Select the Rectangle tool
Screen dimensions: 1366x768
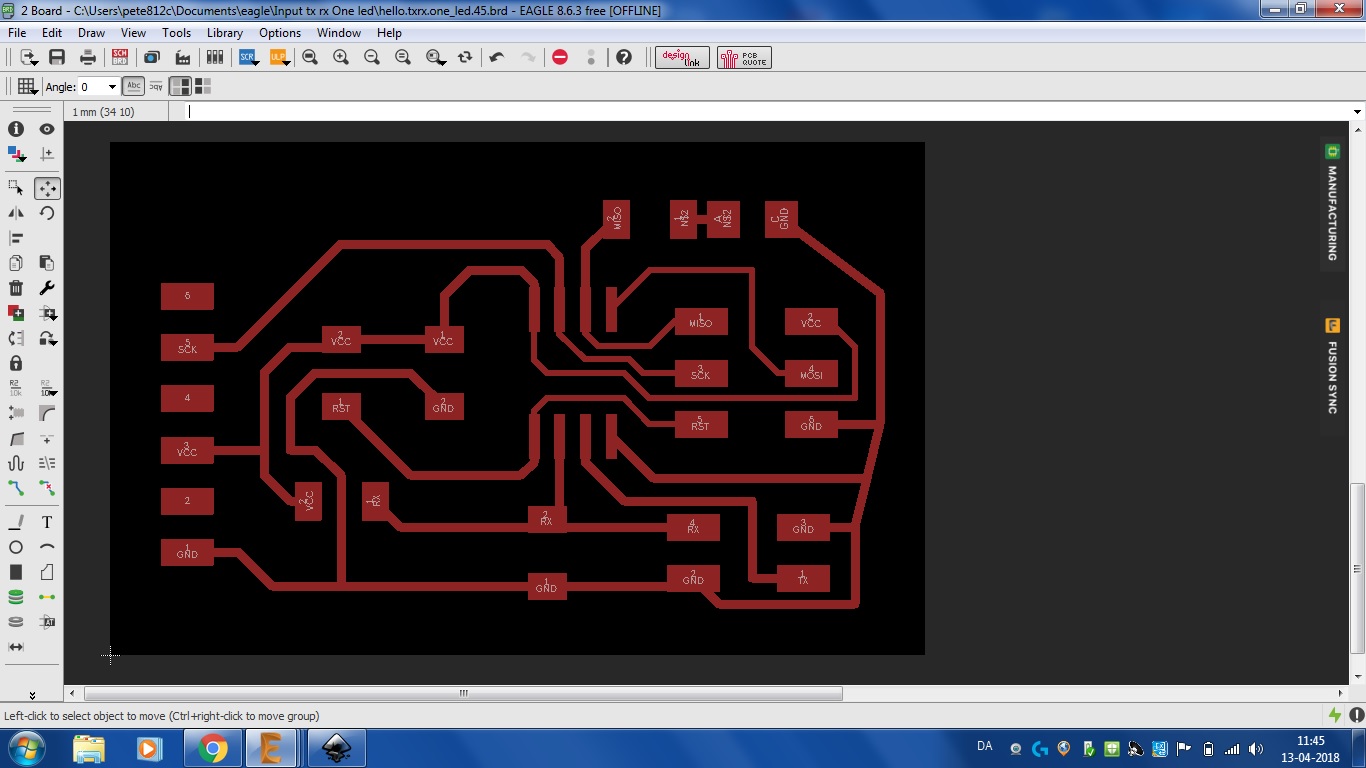click(x=16, y=572)
